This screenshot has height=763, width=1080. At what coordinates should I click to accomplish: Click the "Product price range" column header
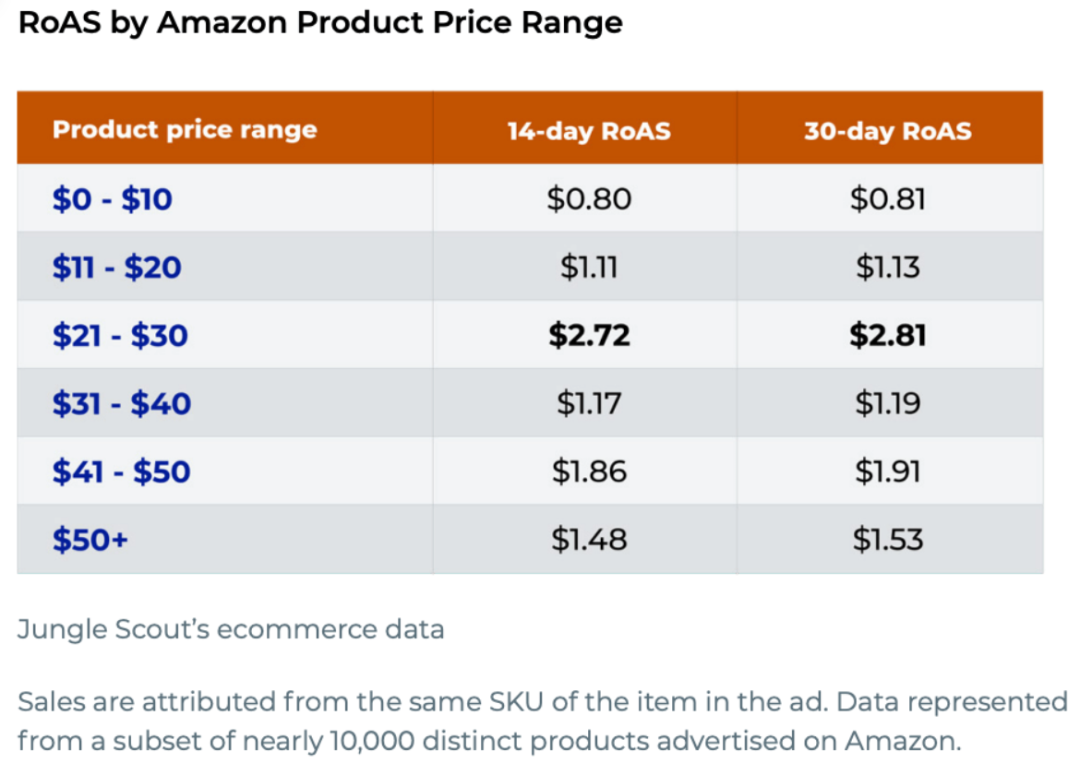pos(184,130)
